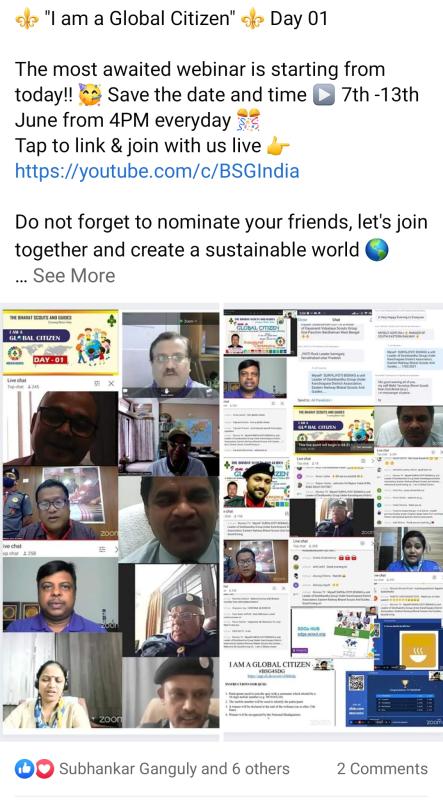Click the pointing hand emoji before the link

(278, 146)
